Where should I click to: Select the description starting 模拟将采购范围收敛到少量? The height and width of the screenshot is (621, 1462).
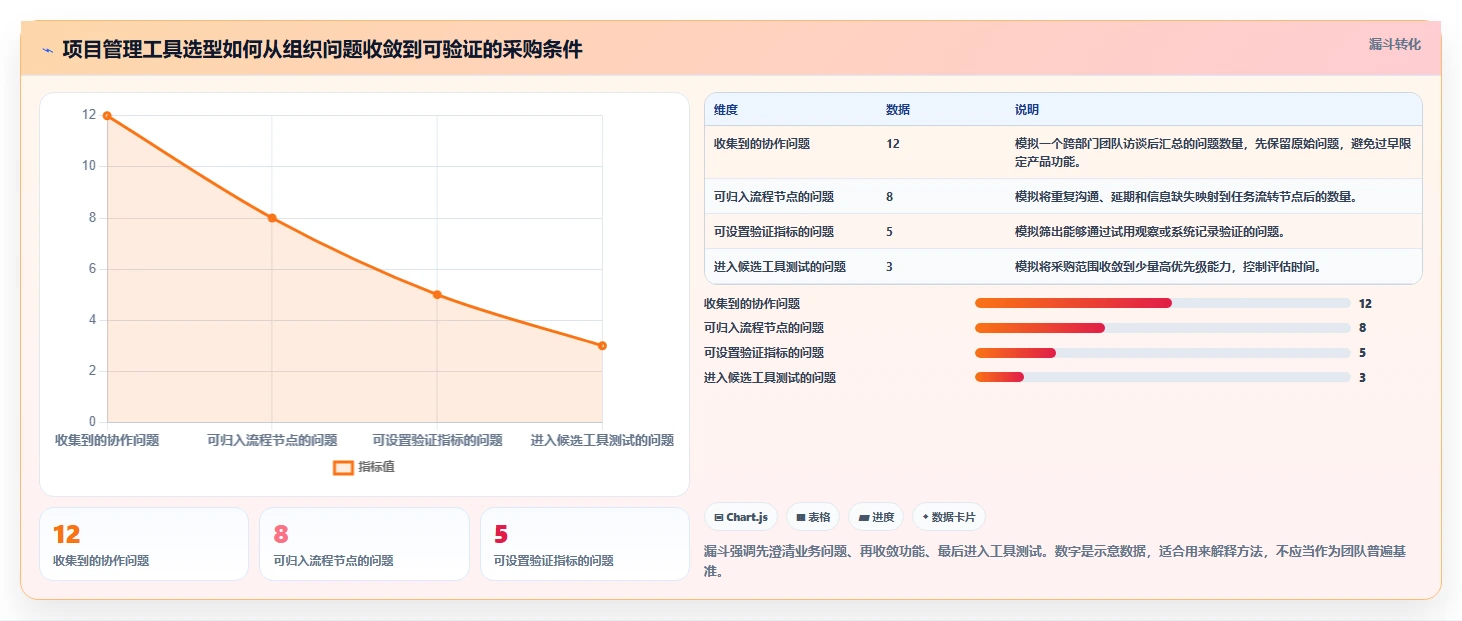tap(1167, 267)
